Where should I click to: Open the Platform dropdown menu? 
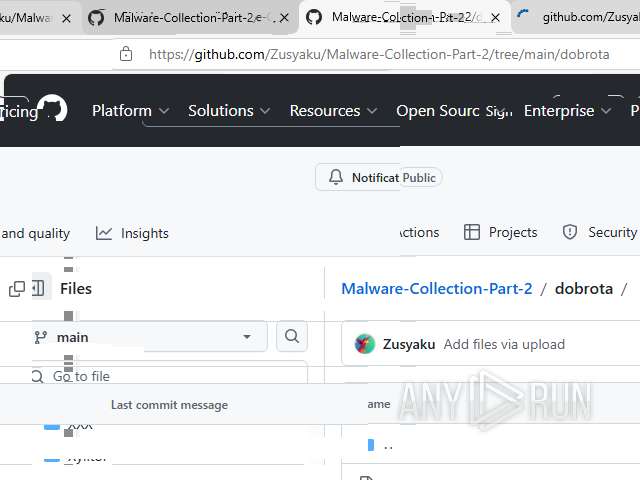(x=130, y=111)
